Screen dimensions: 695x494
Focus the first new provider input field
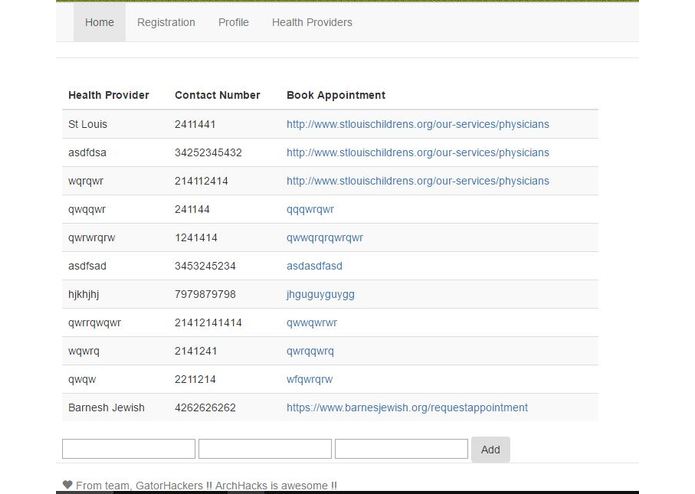(129, 449)
